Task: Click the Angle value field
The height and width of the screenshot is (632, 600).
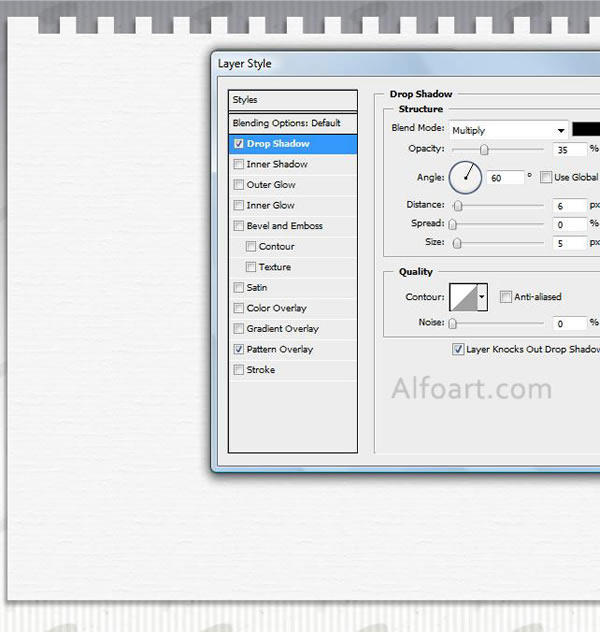Action: pyautogui.click(x=505, y=178)
